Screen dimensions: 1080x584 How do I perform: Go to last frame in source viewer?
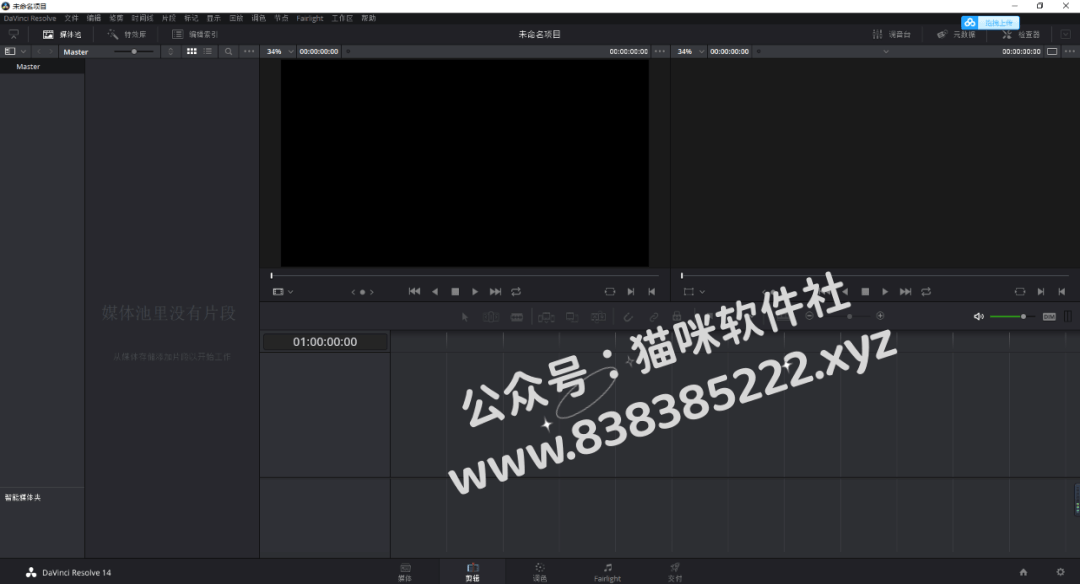coord(495,292)
